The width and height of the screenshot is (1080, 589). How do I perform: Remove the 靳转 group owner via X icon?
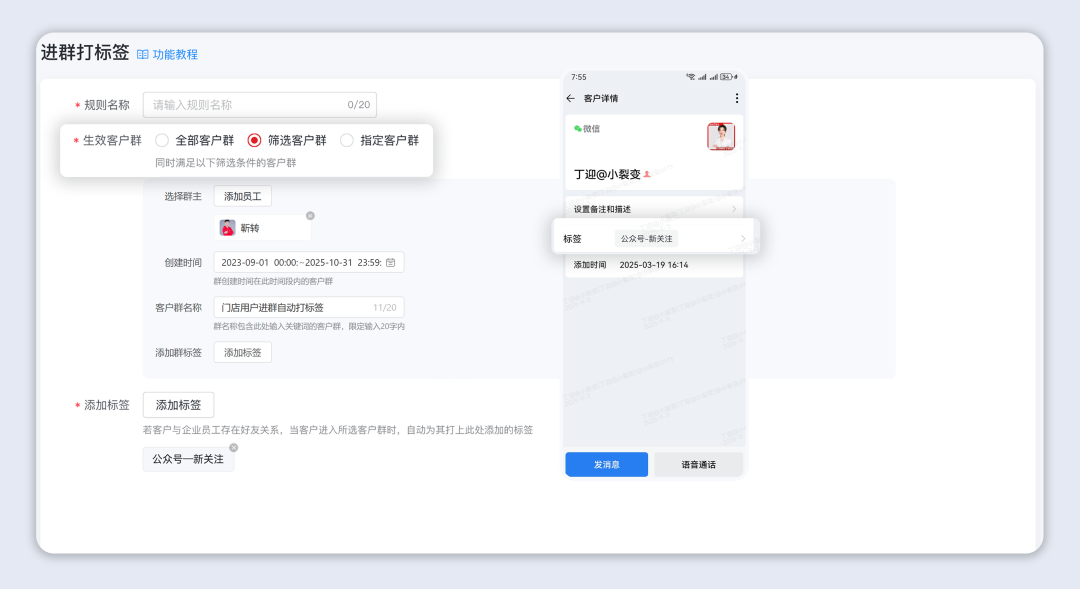pyautogui.click(x=309, y=214)
